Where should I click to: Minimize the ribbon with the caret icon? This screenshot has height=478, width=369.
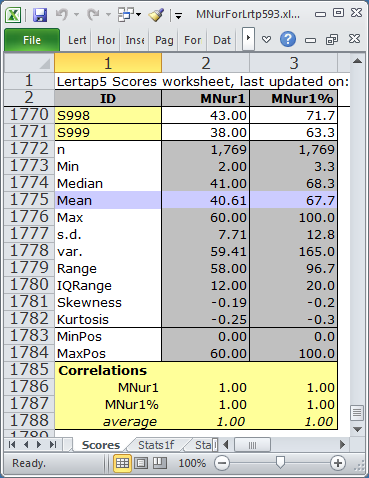pos(266,40)
